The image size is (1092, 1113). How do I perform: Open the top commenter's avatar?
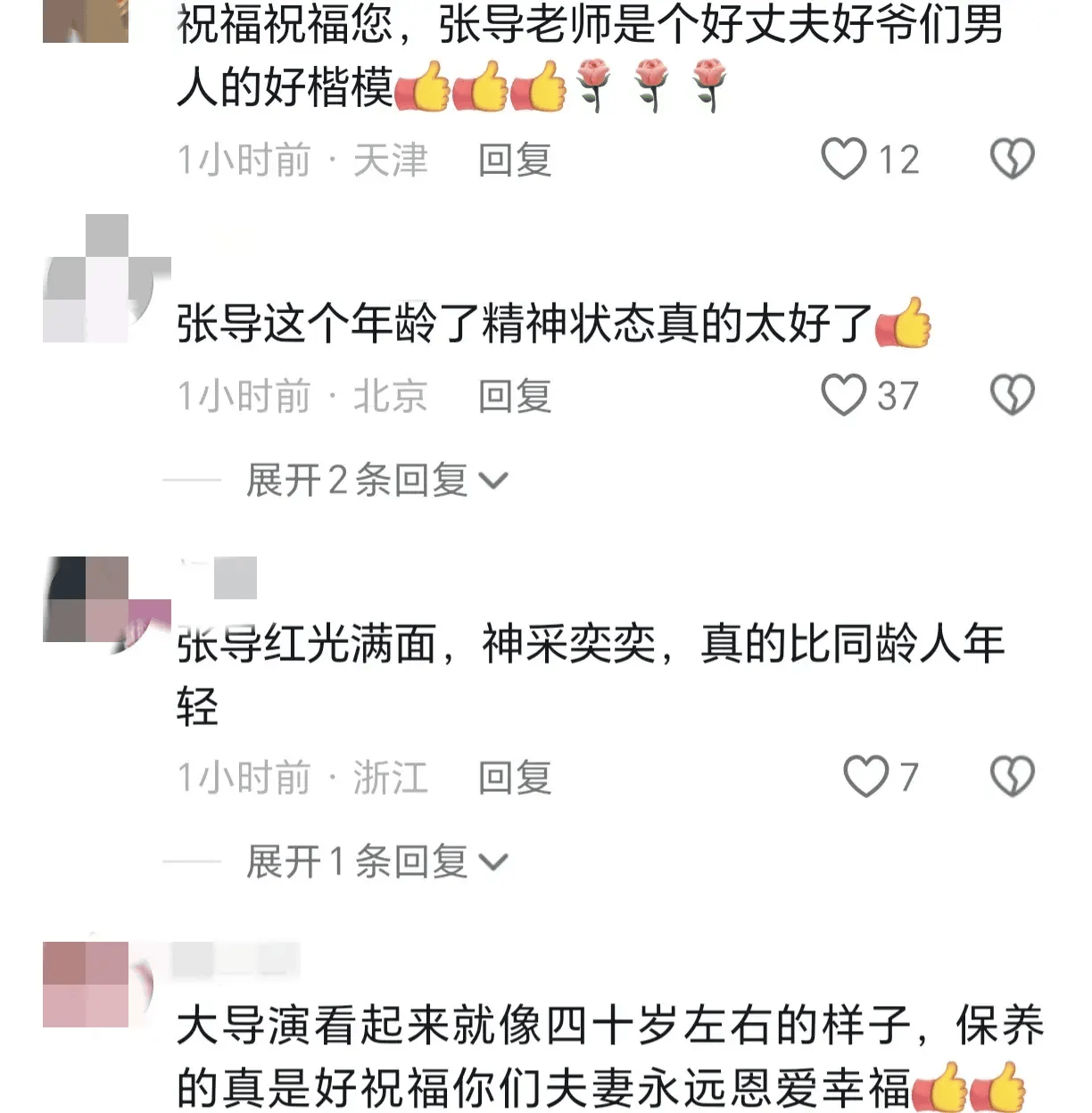click(x=86, y=21)
